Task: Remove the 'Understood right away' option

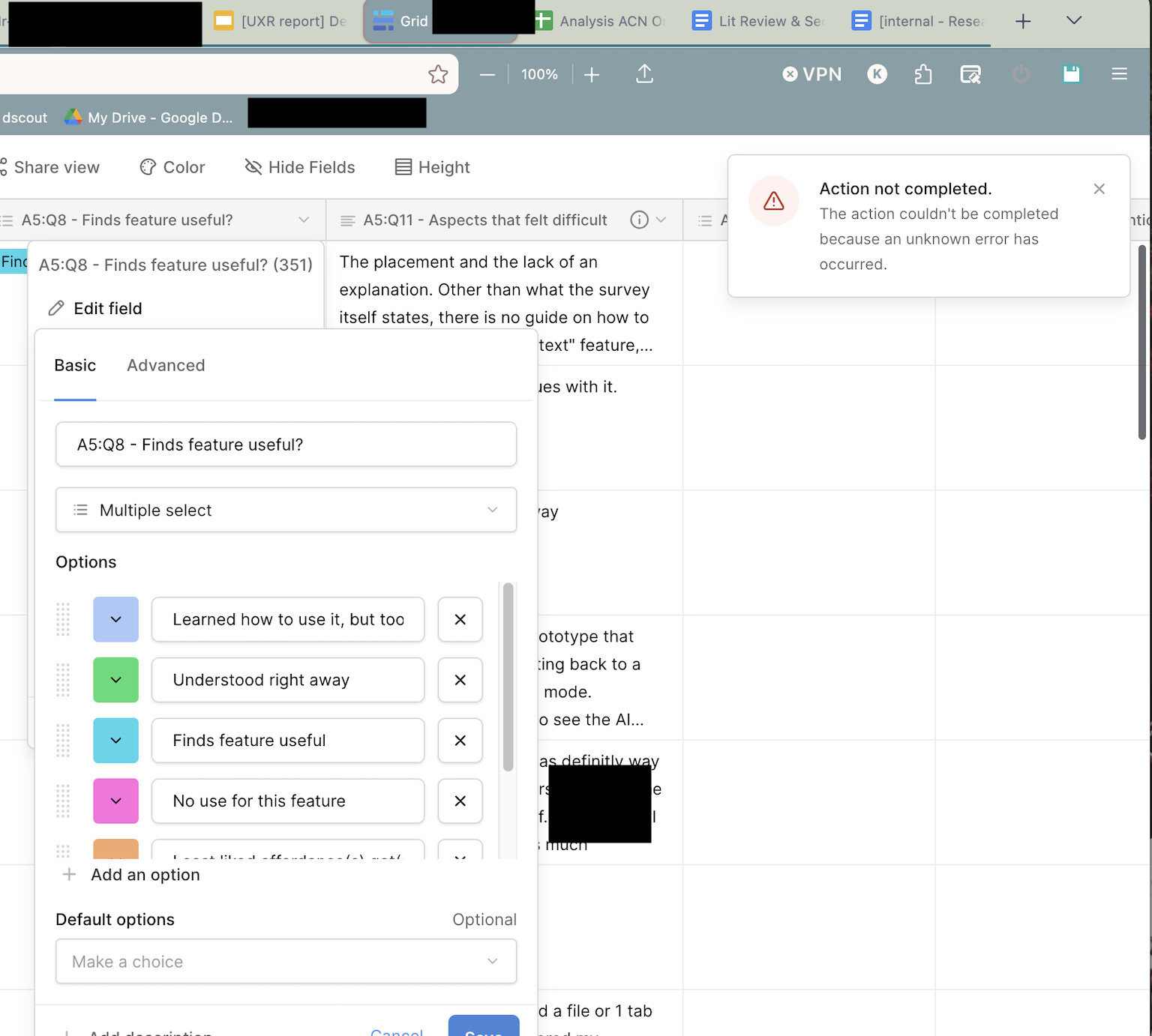Action: coord(460,680)
